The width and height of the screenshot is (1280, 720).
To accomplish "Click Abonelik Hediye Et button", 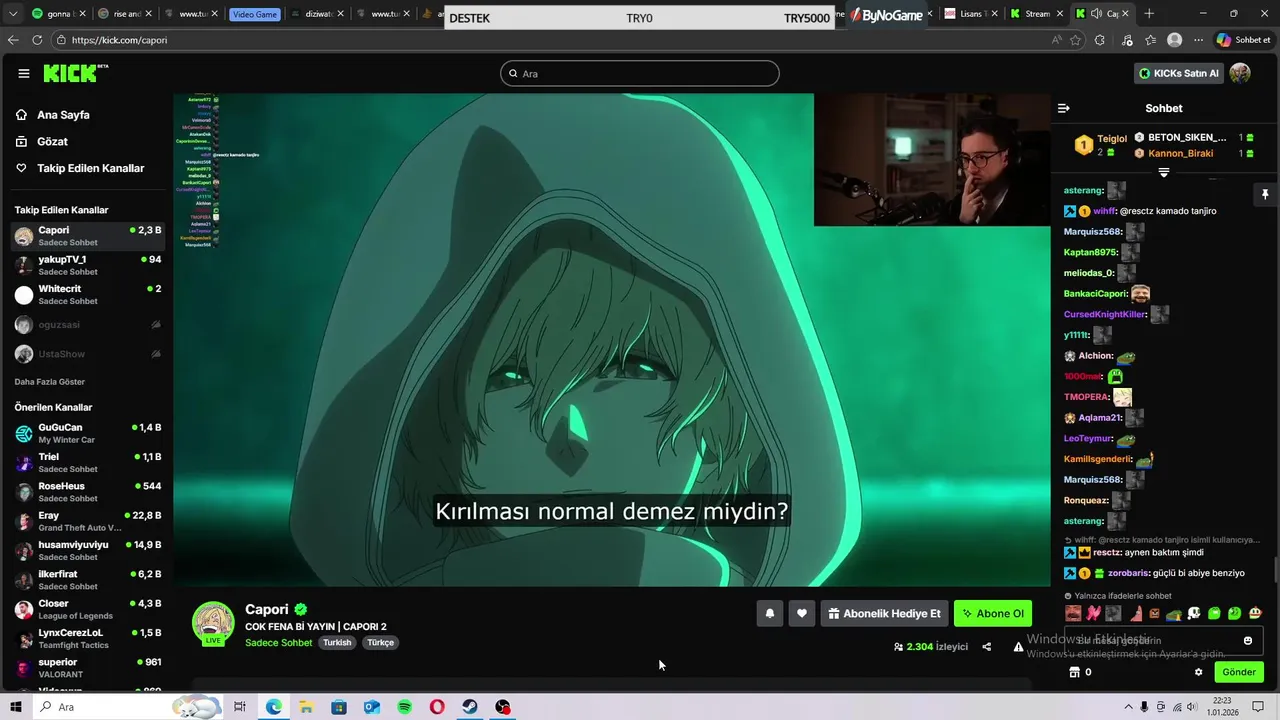I will (x=884, y=614).
